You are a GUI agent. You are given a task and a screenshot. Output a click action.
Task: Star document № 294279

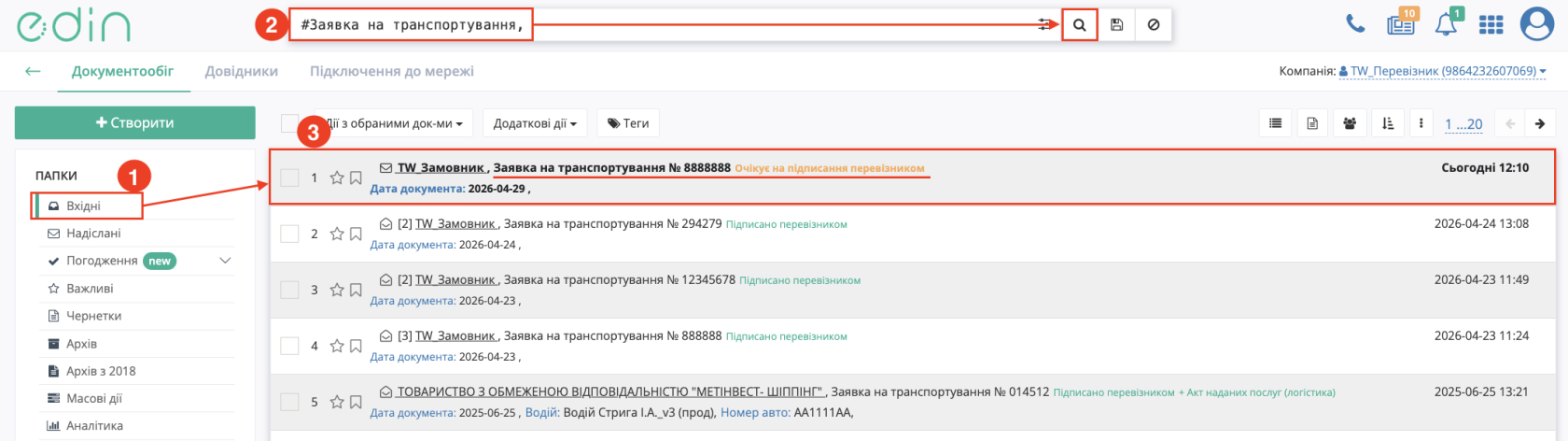pos(337,234)
